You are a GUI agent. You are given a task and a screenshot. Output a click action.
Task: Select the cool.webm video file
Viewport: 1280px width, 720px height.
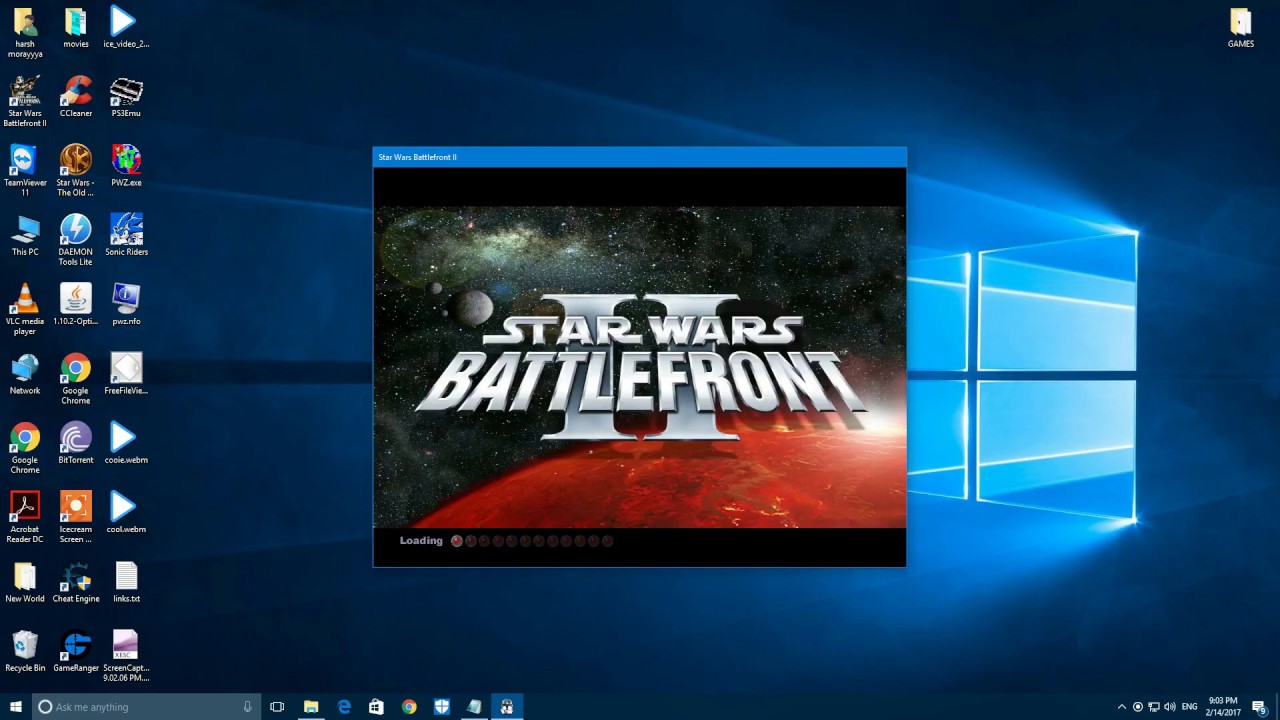tap(126, 512)
